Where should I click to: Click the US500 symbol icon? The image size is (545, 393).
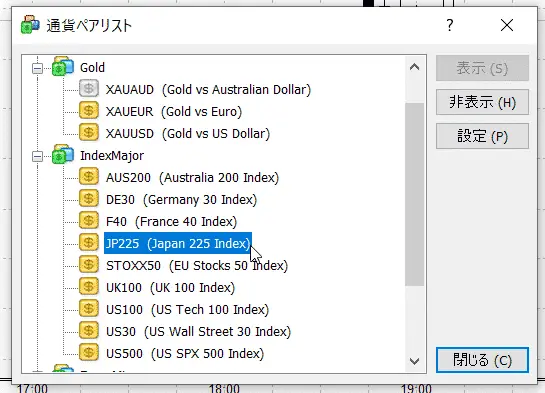point(89,352)
